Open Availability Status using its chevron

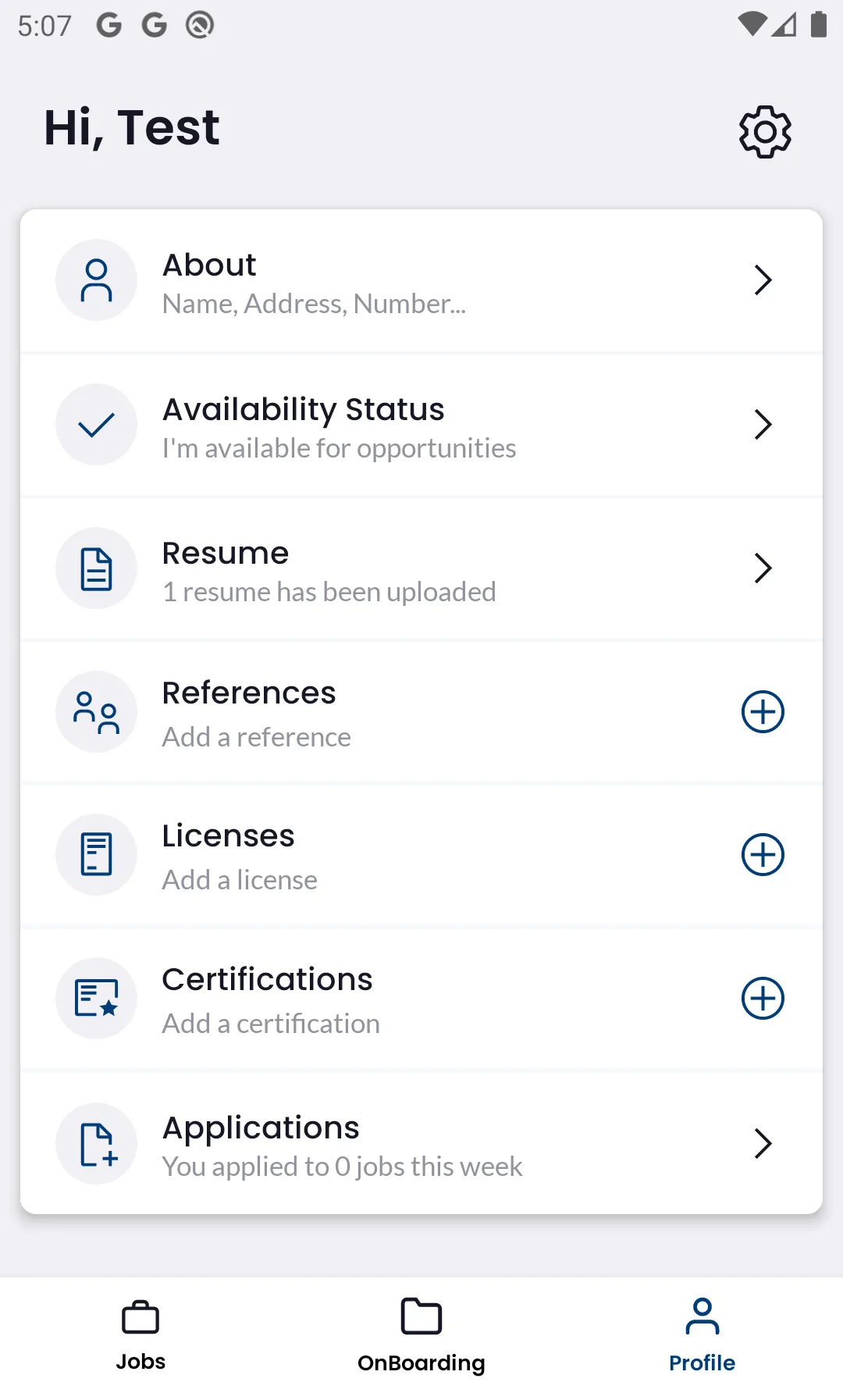click(763, 424)
